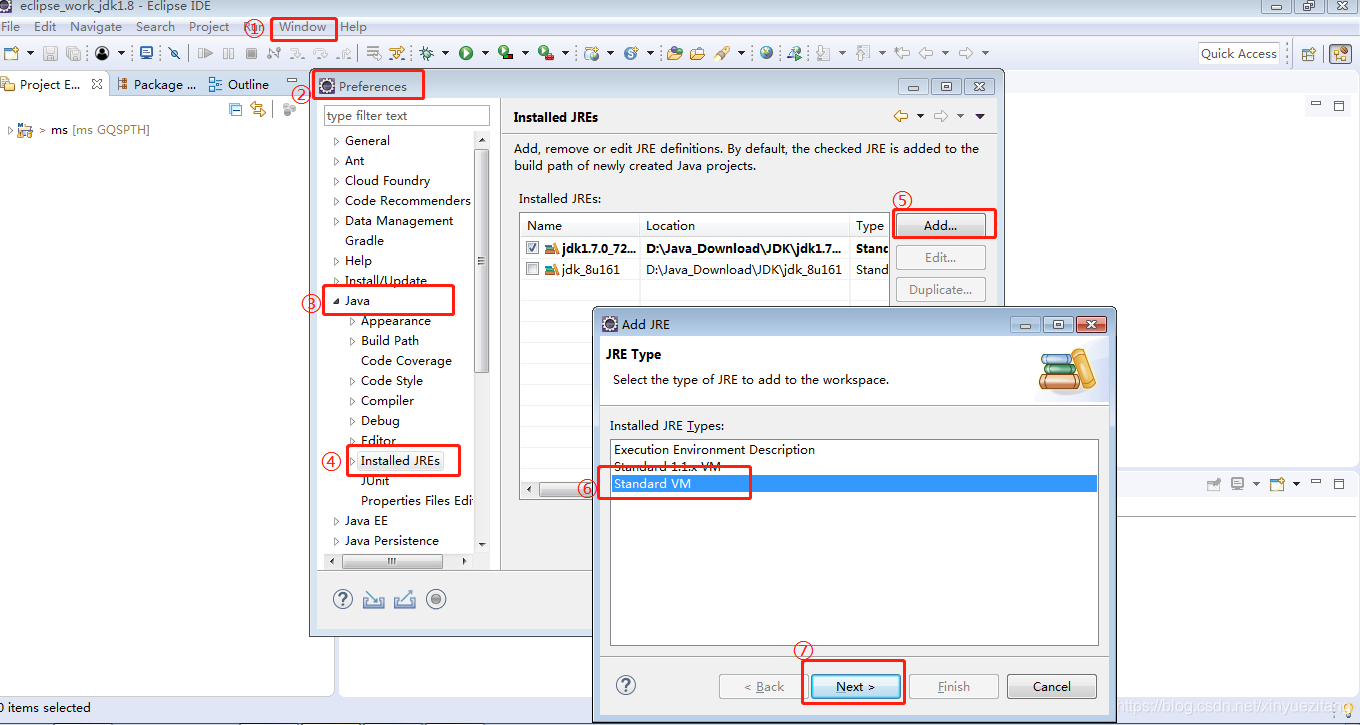Click the Forward navigation arrow in main toolbar

966,53
